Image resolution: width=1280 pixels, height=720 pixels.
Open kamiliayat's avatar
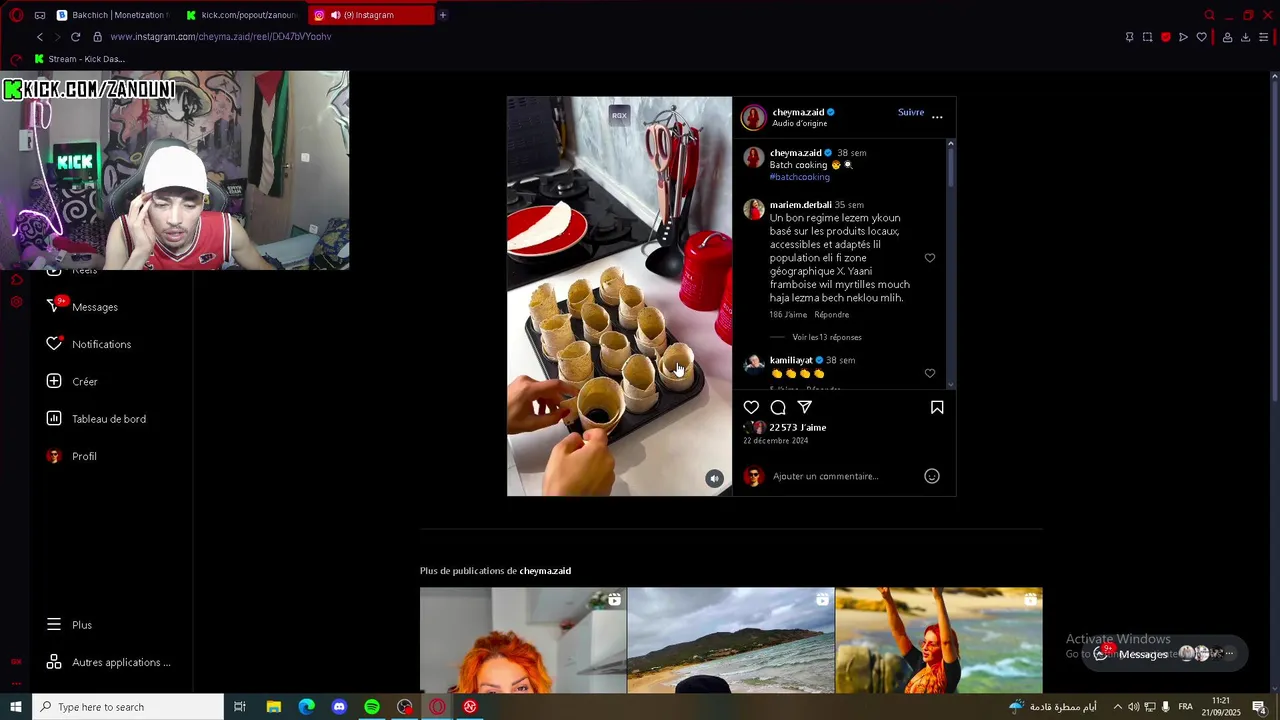(x=754, y=364)
